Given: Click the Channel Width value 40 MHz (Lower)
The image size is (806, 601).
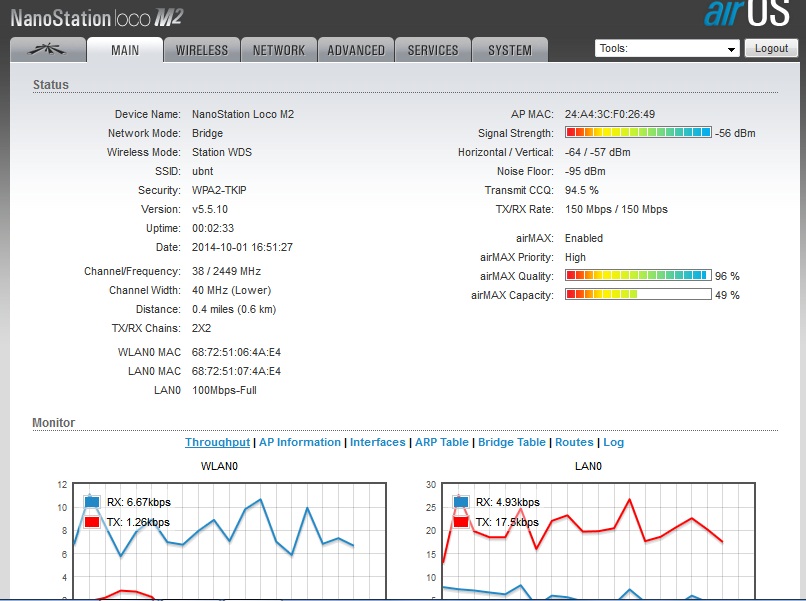Looking at the screenshot, I should (x=232, y=290).
